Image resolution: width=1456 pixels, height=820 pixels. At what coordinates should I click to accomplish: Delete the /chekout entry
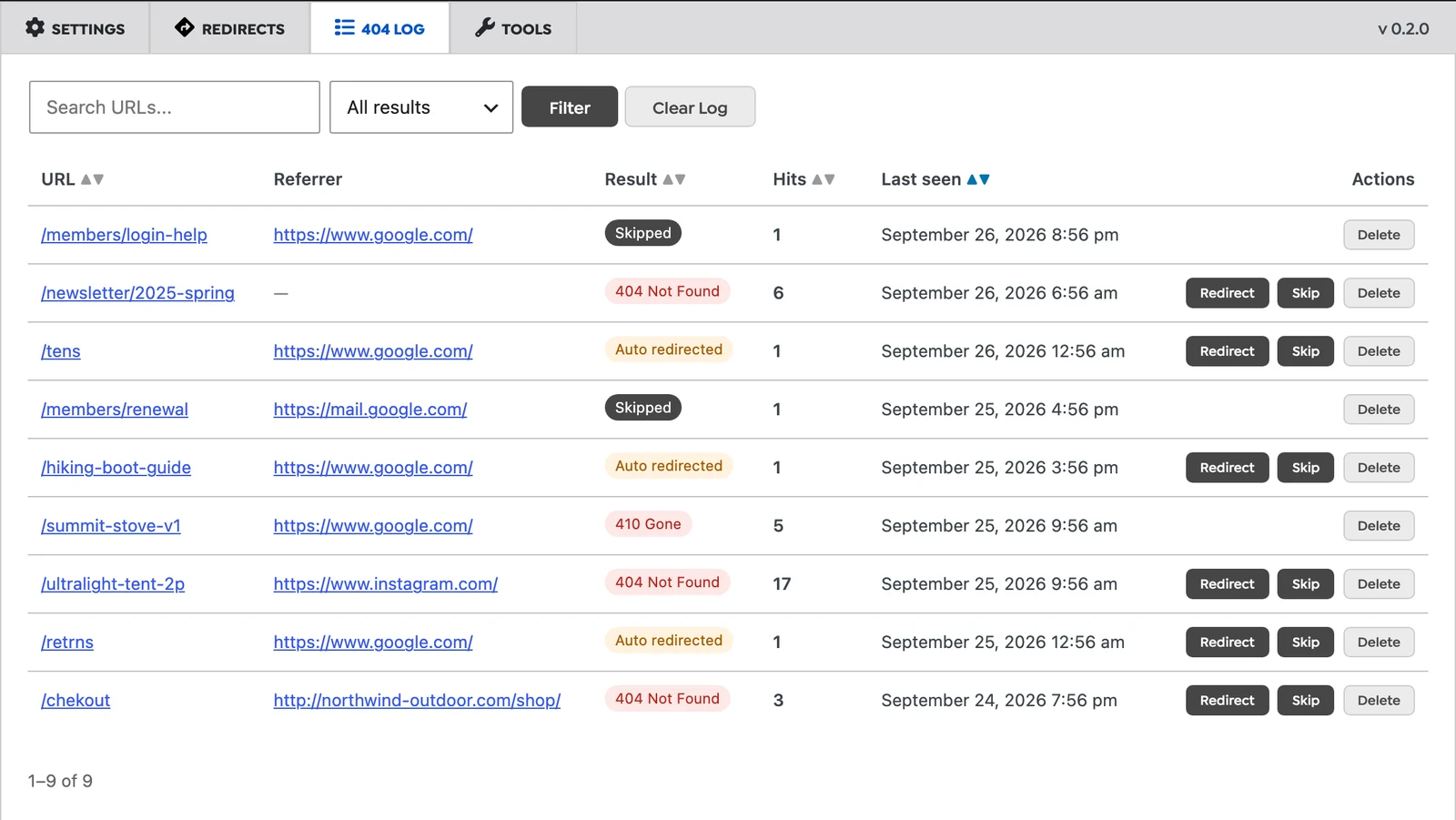tap(1379, 701)
